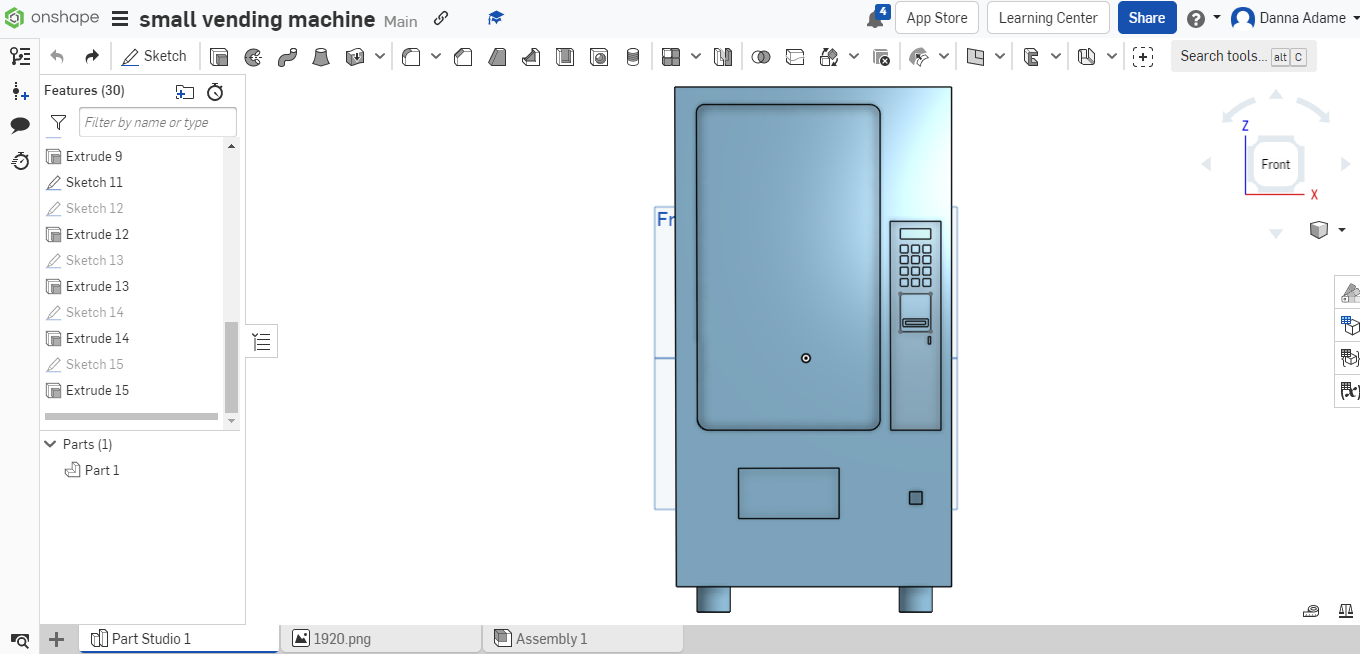Collapse the Parts section
This screenshot has height=654, width=1360.
point(50,444)
